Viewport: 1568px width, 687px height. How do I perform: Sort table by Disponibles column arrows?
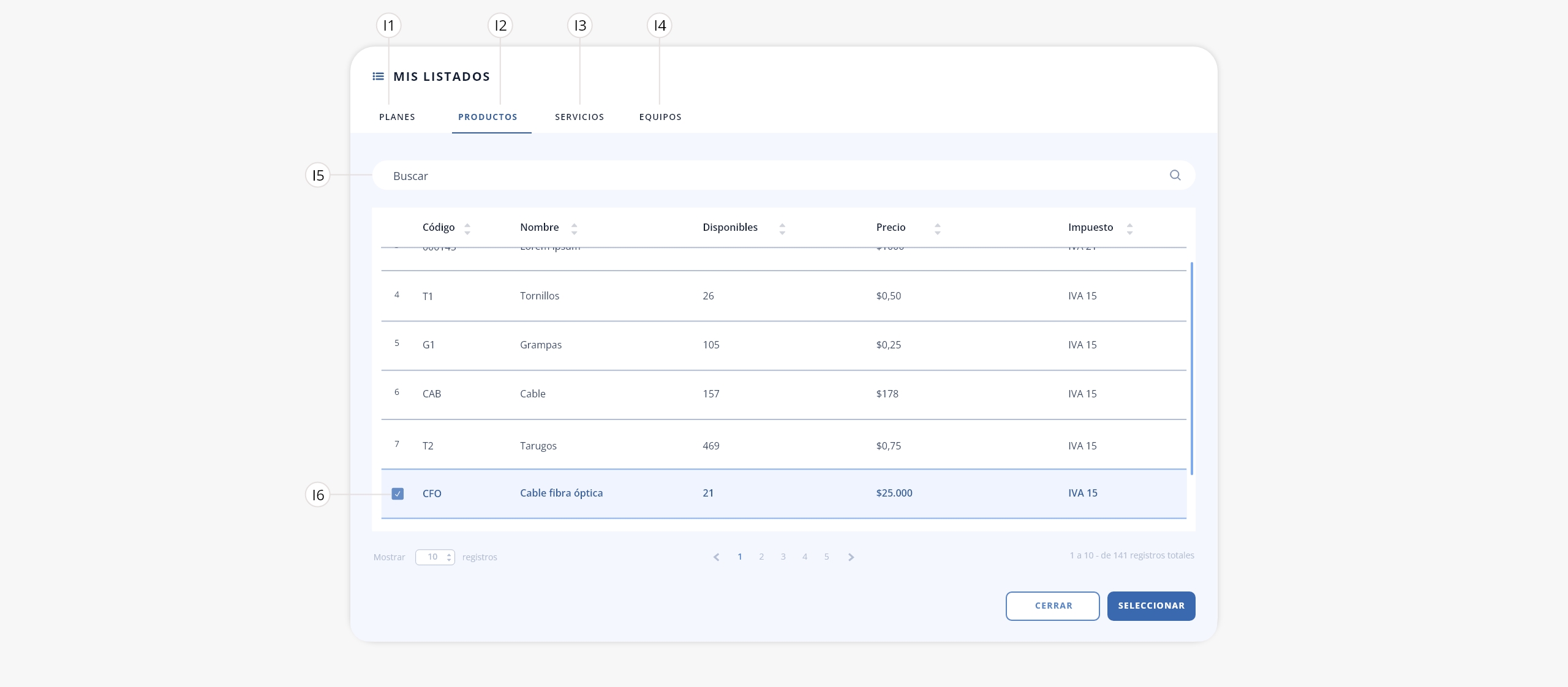[x=782, y=229]
